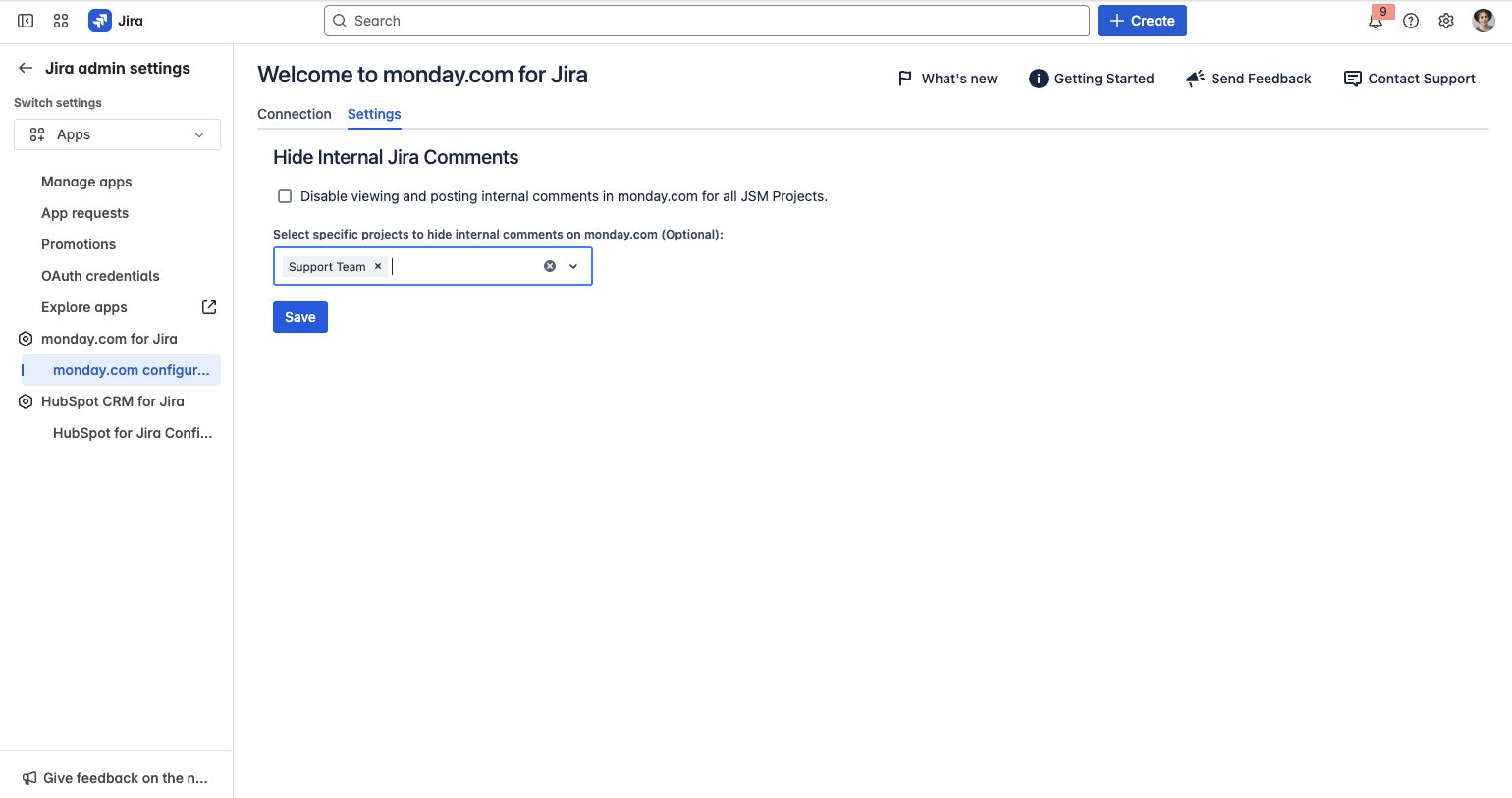Viewport: 1512px width, 798px height.
Task: Click the Support Team tag label
Action: (x=327, y=267)
